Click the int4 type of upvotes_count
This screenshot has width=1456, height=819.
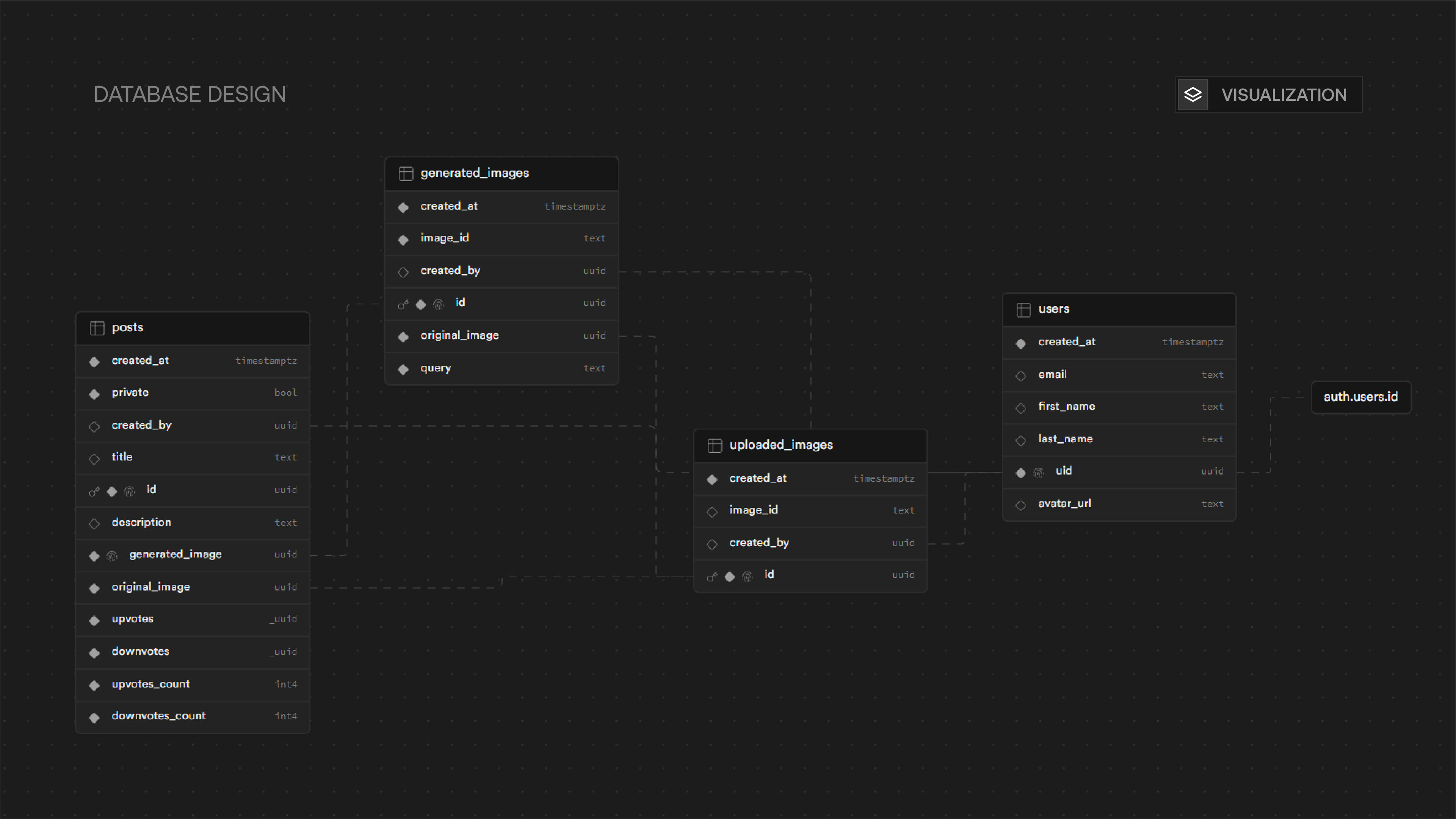[x=285, y=684]
